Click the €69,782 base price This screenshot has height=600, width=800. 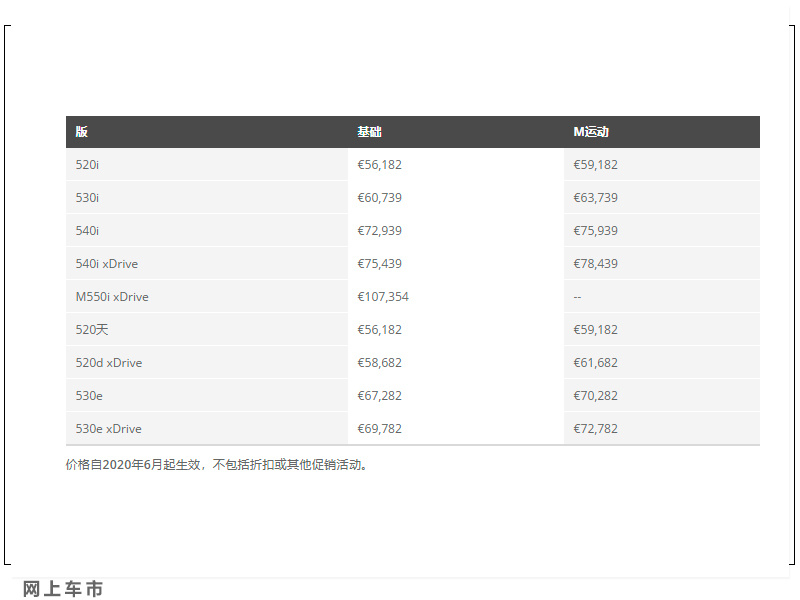(x=380, y=429)
